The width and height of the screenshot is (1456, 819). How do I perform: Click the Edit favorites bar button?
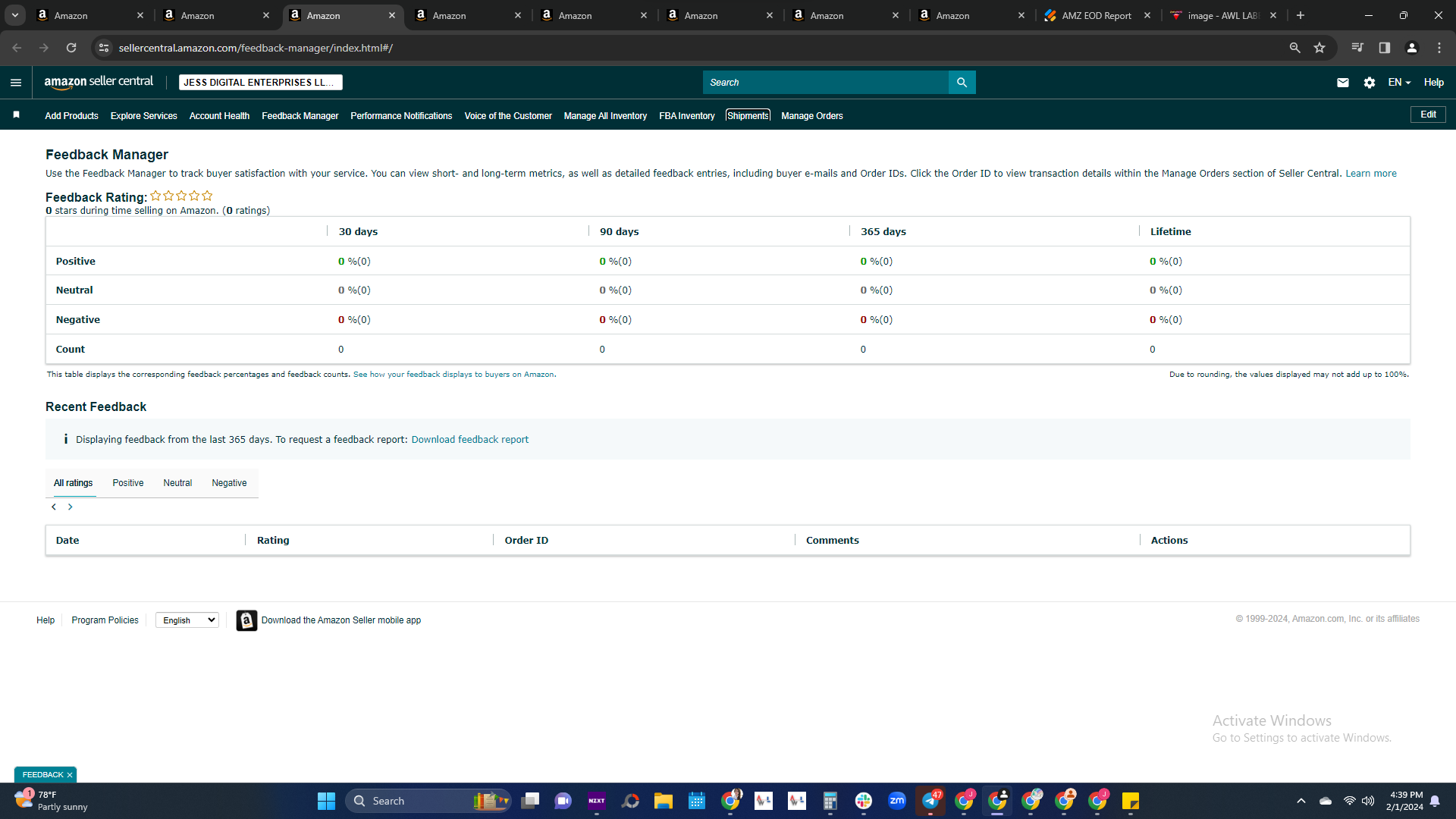(1428, 115)
